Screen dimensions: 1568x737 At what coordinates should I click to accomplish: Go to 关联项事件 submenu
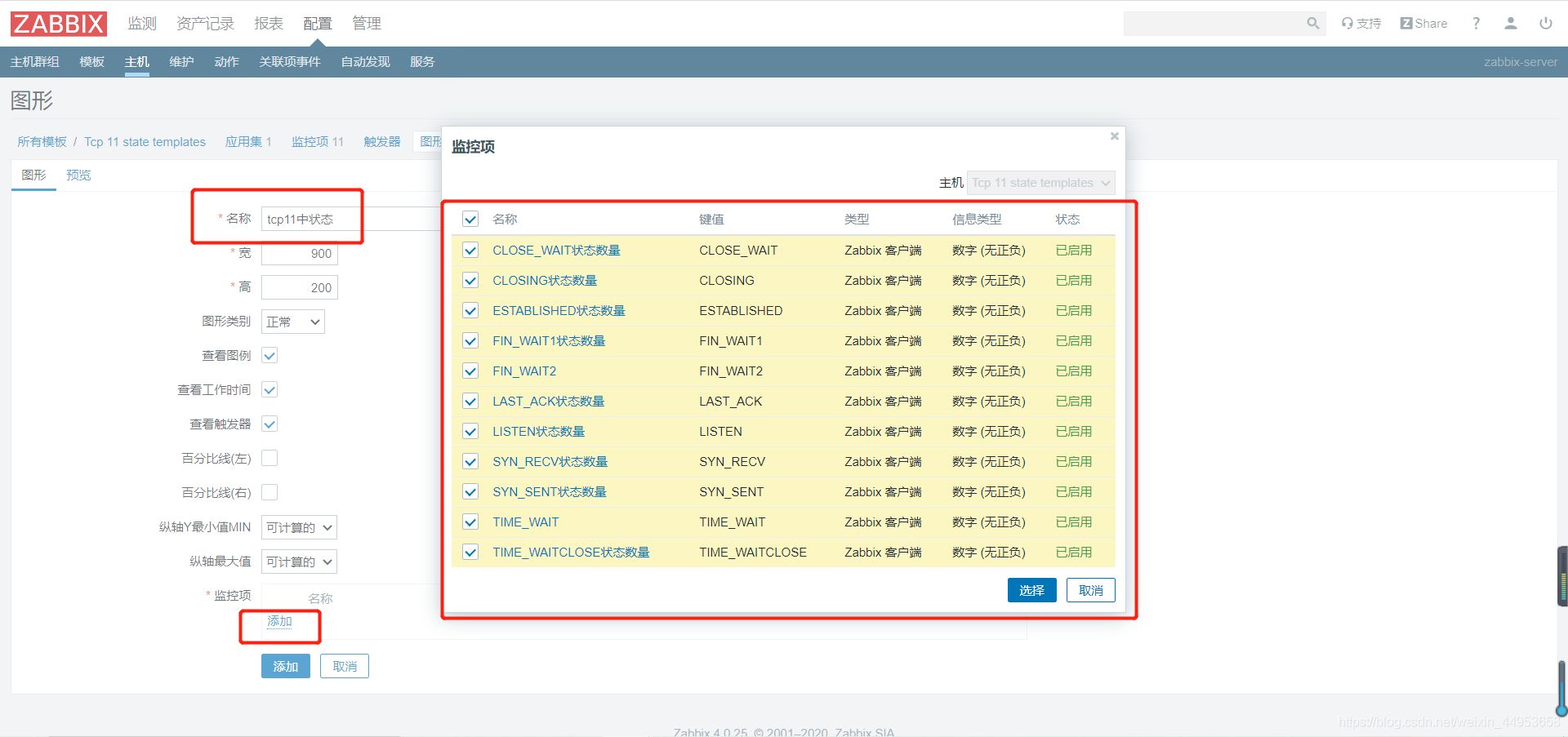point(290,62)
